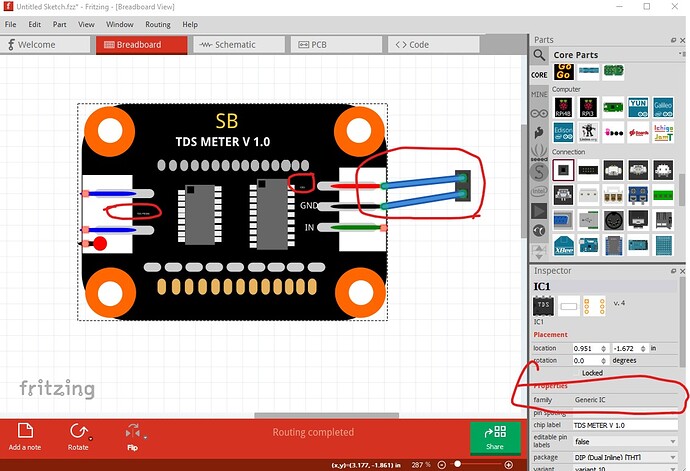Open the Intel parts bin
Viewport: 690px width, 471px height.
tap(539, 191)
